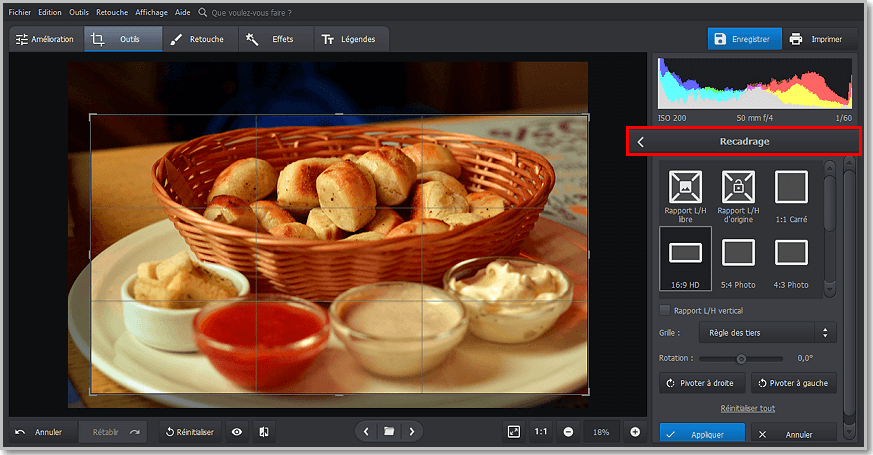
Task: Select Rapport L/H libre crop preset
Action: click(x=685, y=197)
